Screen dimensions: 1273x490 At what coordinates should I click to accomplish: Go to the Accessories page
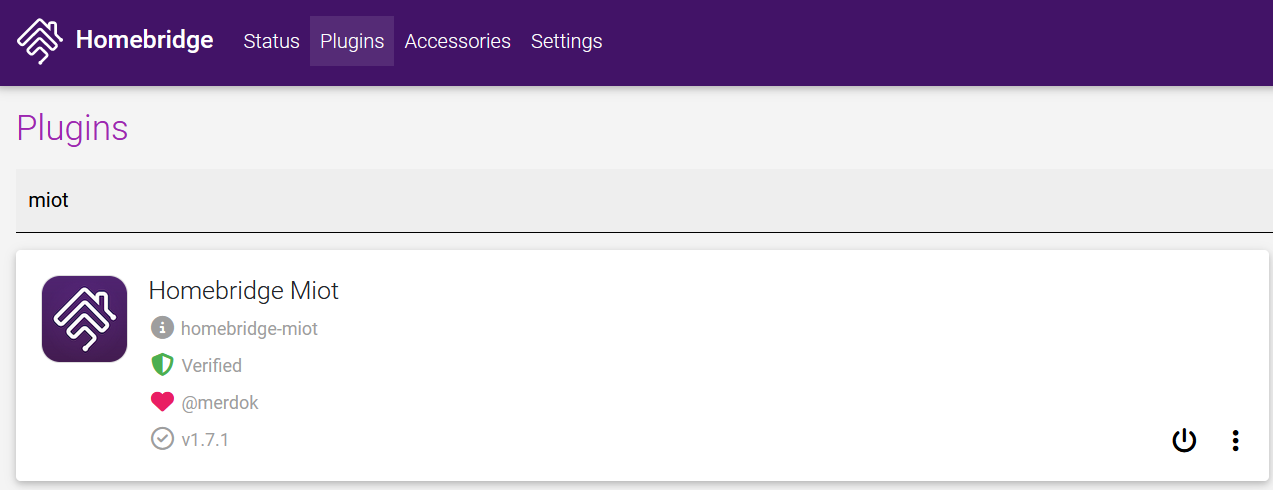(x=457, y=41)
